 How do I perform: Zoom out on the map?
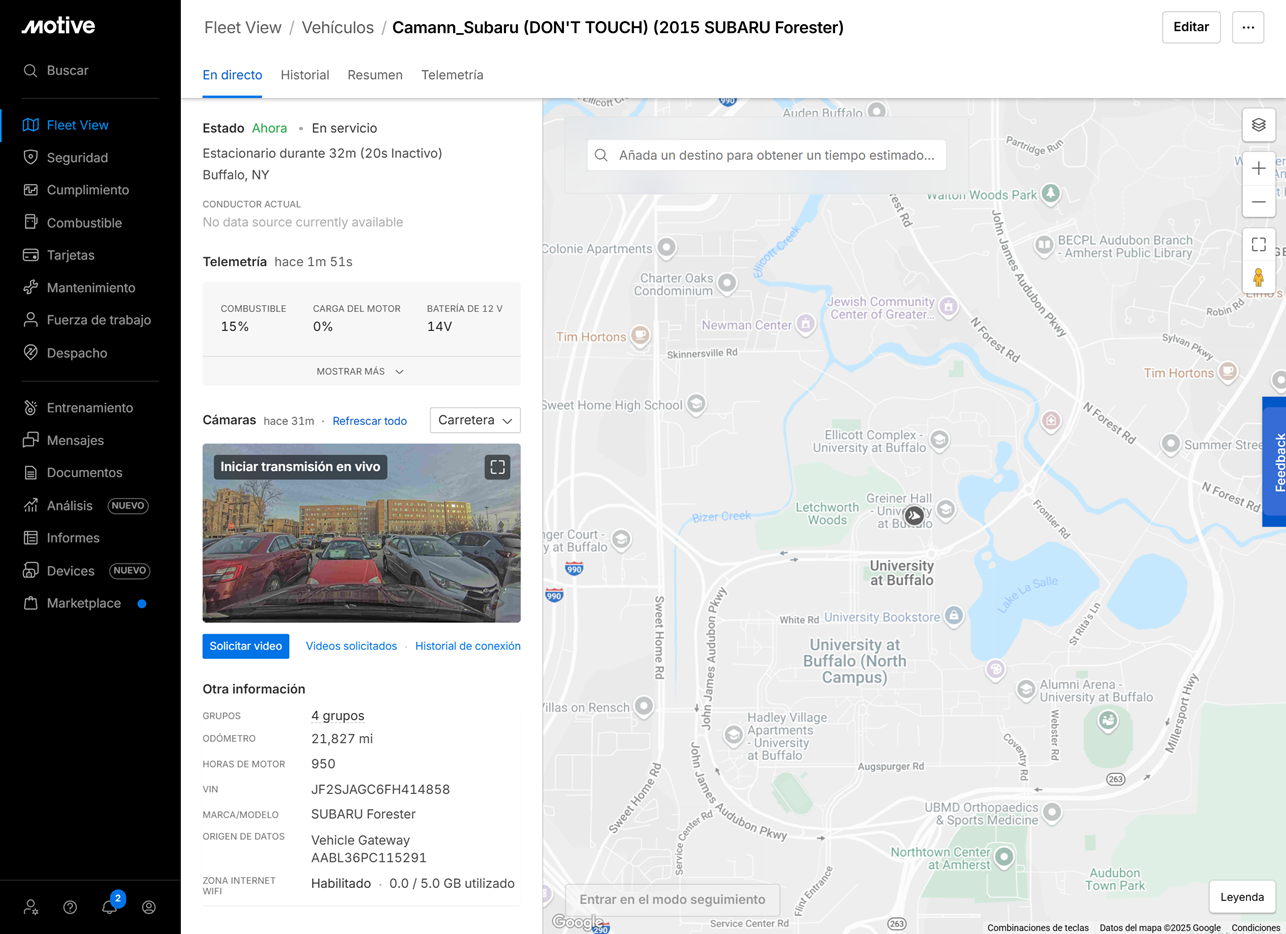click(x=1258, y=202)
